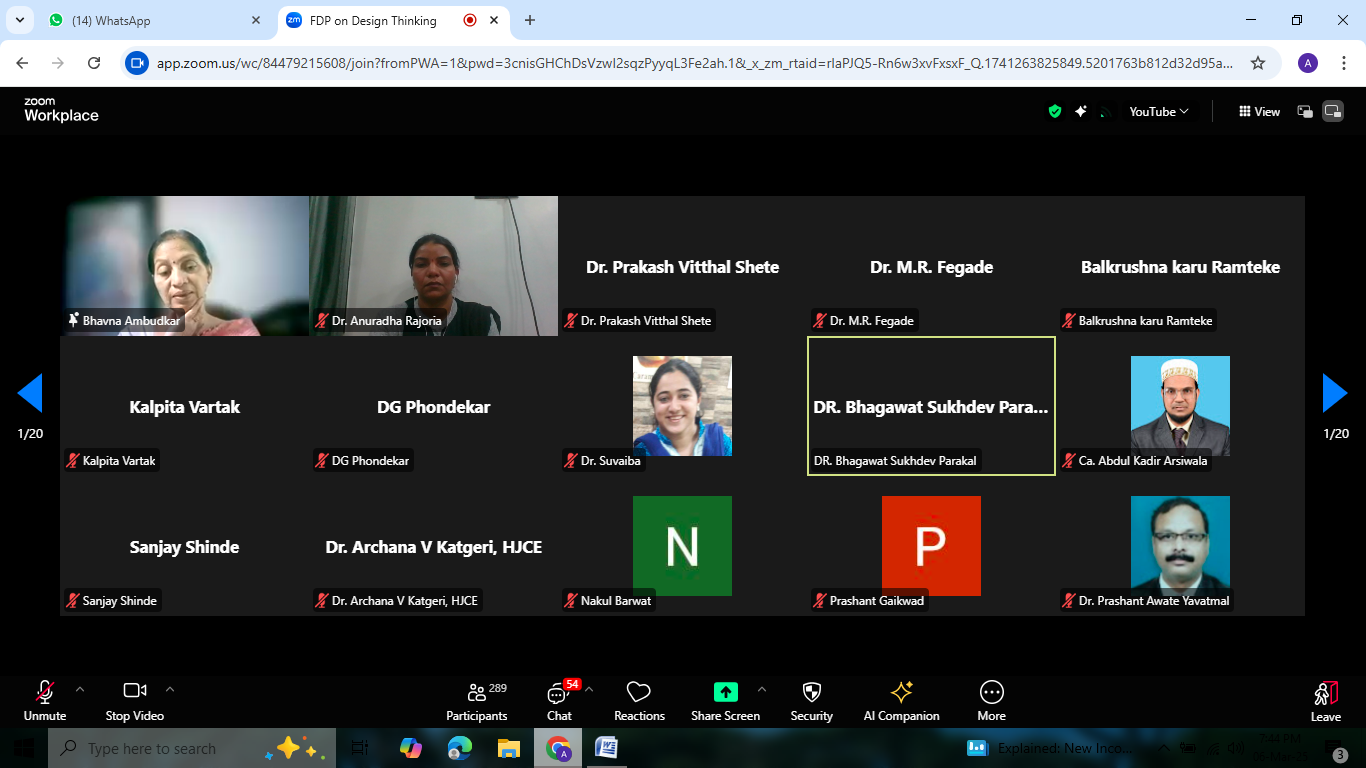Switch to the WhatsApp browser tab

pyautogui.click(x=140, y=20)
